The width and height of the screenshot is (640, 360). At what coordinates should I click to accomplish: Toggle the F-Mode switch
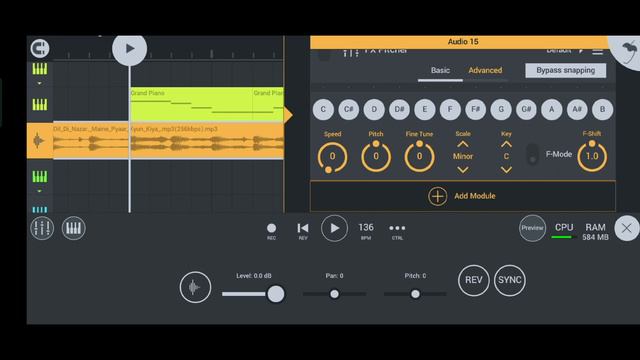(x=532, y=155)
